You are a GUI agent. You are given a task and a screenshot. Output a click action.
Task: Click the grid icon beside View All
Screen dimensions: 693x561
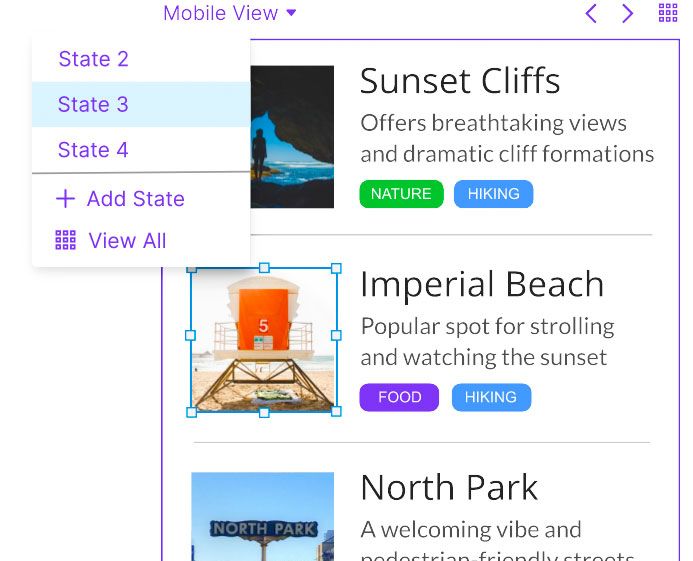pyautogui.click(x=65, y=240)
